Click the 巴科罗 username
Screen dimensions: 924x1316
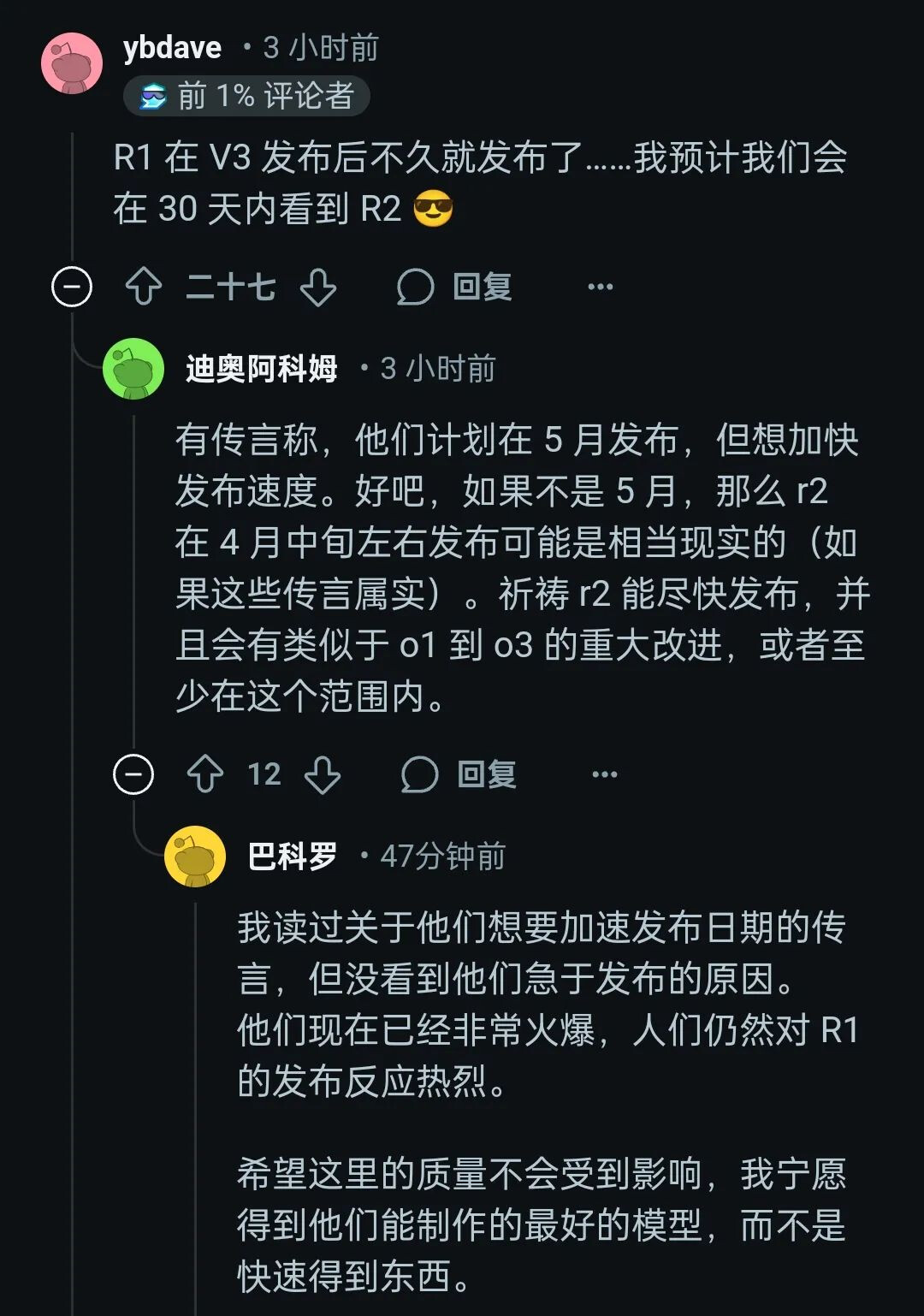pyautogui.click(x=292, y=857)
